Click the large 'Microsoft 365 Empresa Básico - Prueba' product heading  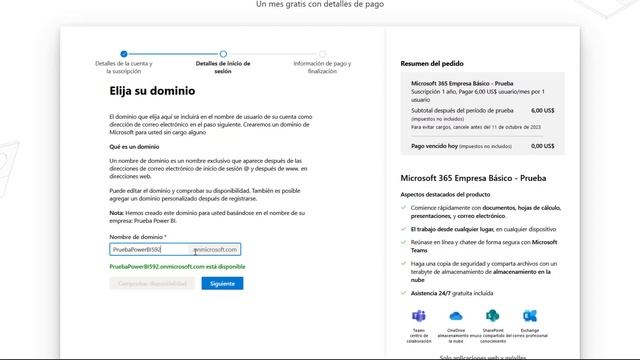(x=473, y=178)
